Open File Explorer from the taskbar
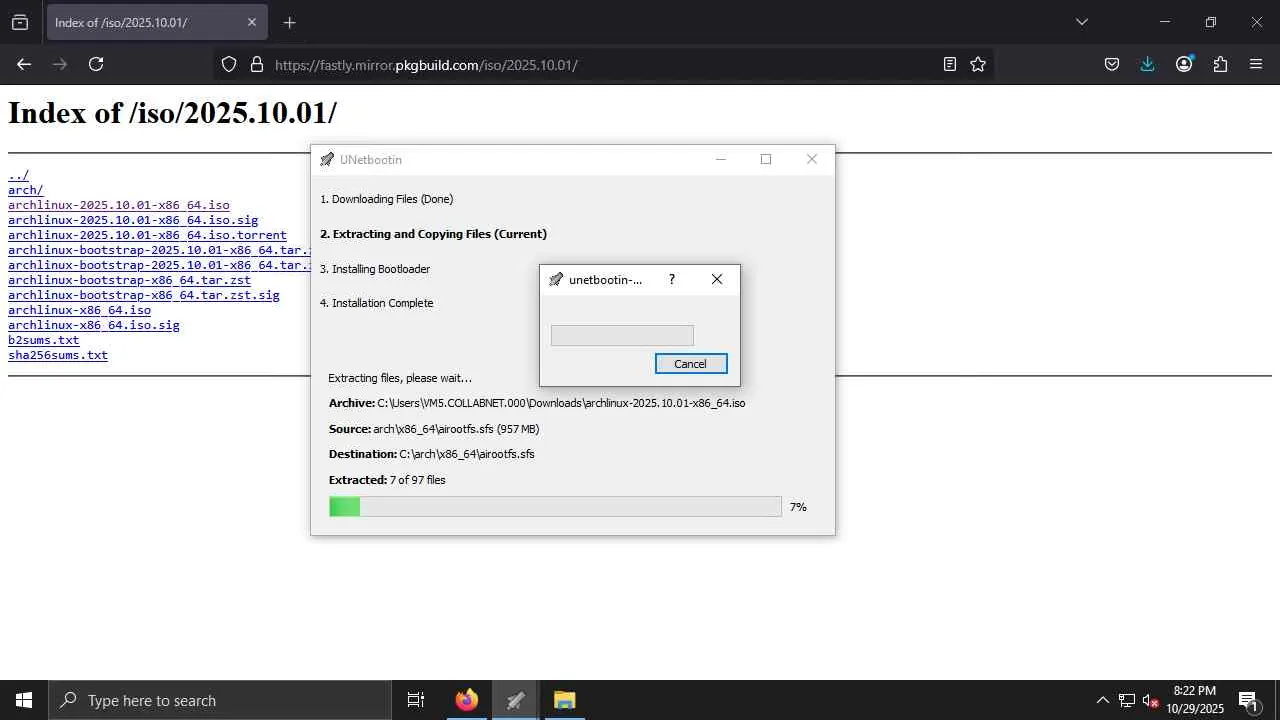Image resolution: width=1280 pixels, height=720 pixels. pyautogui.click(x=564, y=700)
